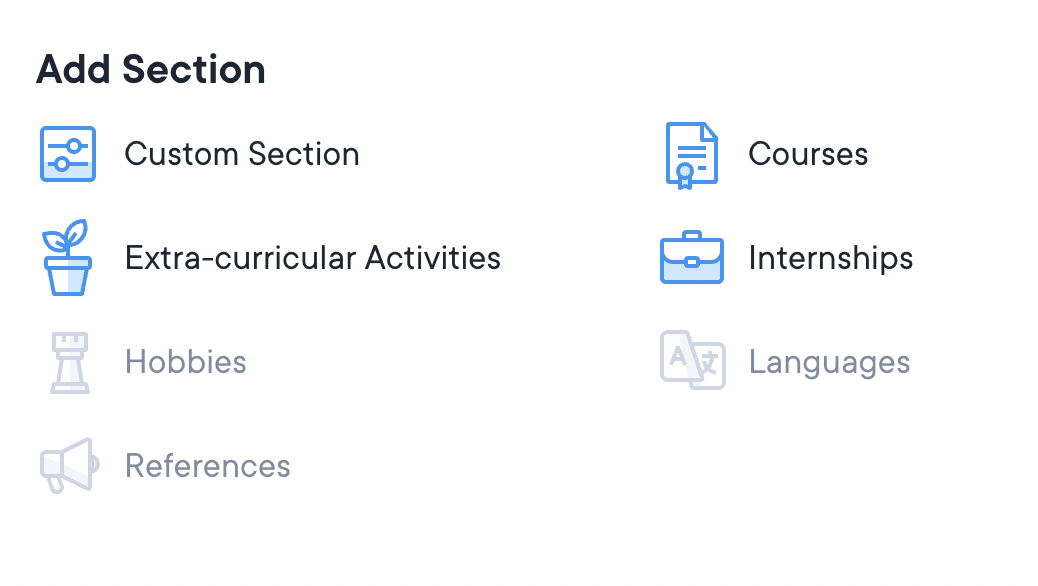The width and height of the screenshot is (1038, 586).
Task: Add a Courses section
Action: click(x=808, y=154)
